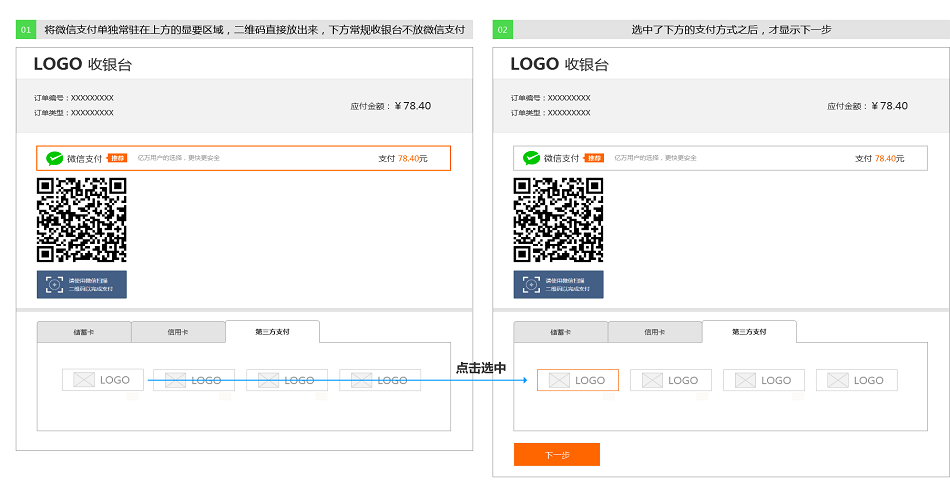Click slogan 亿万用户的选择，更快更安全 in mockup 02
This screenshot has width=950, height=497.
click(656, 158)
